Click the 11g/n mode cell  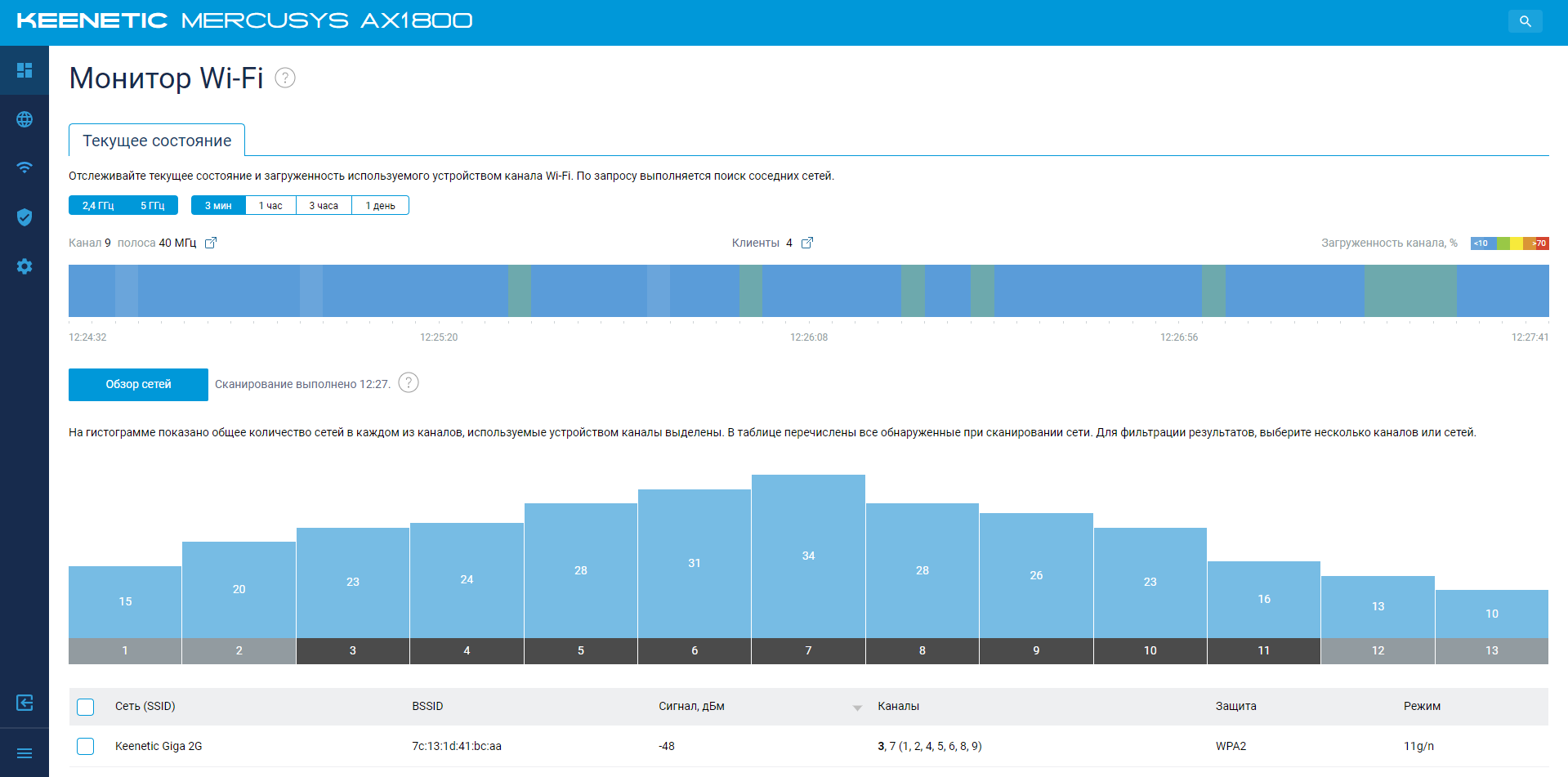click(1418, 746)
